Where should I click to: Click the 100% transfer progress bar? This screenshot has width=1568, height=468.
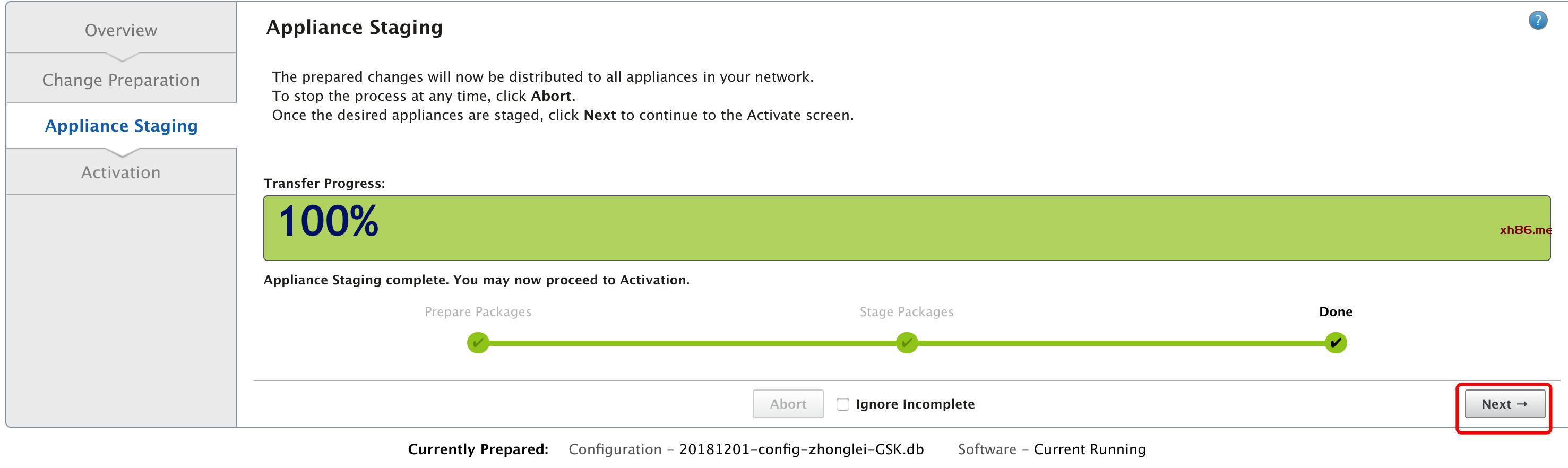pos(906,228)
